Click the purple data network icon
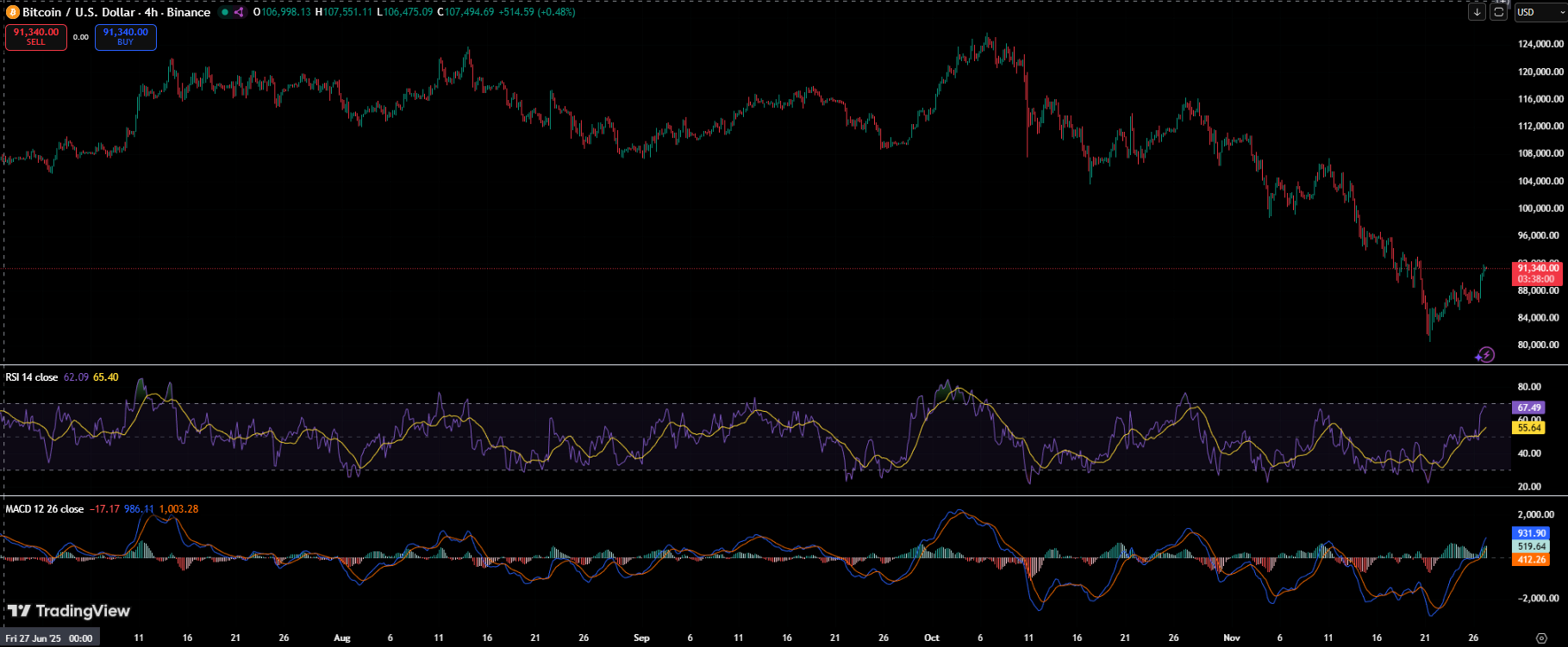Viewport: 1568px width, 647px height. click(239, 12)
